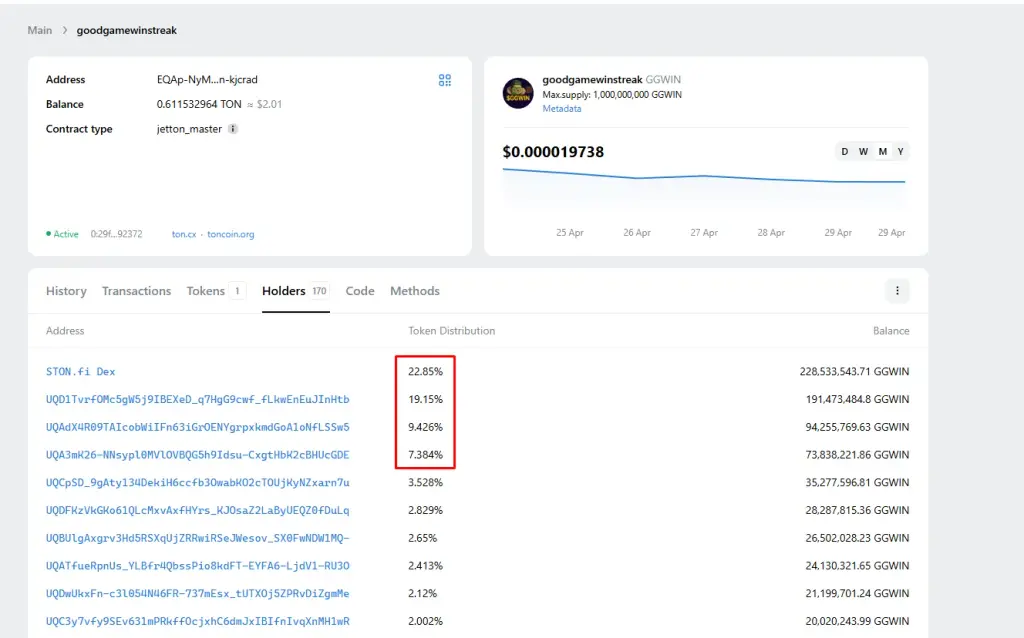This screenshot has width=1024, height=638.
Task: Open the Transactions tab
Action: pyautogui.click(x=136, y=291)
